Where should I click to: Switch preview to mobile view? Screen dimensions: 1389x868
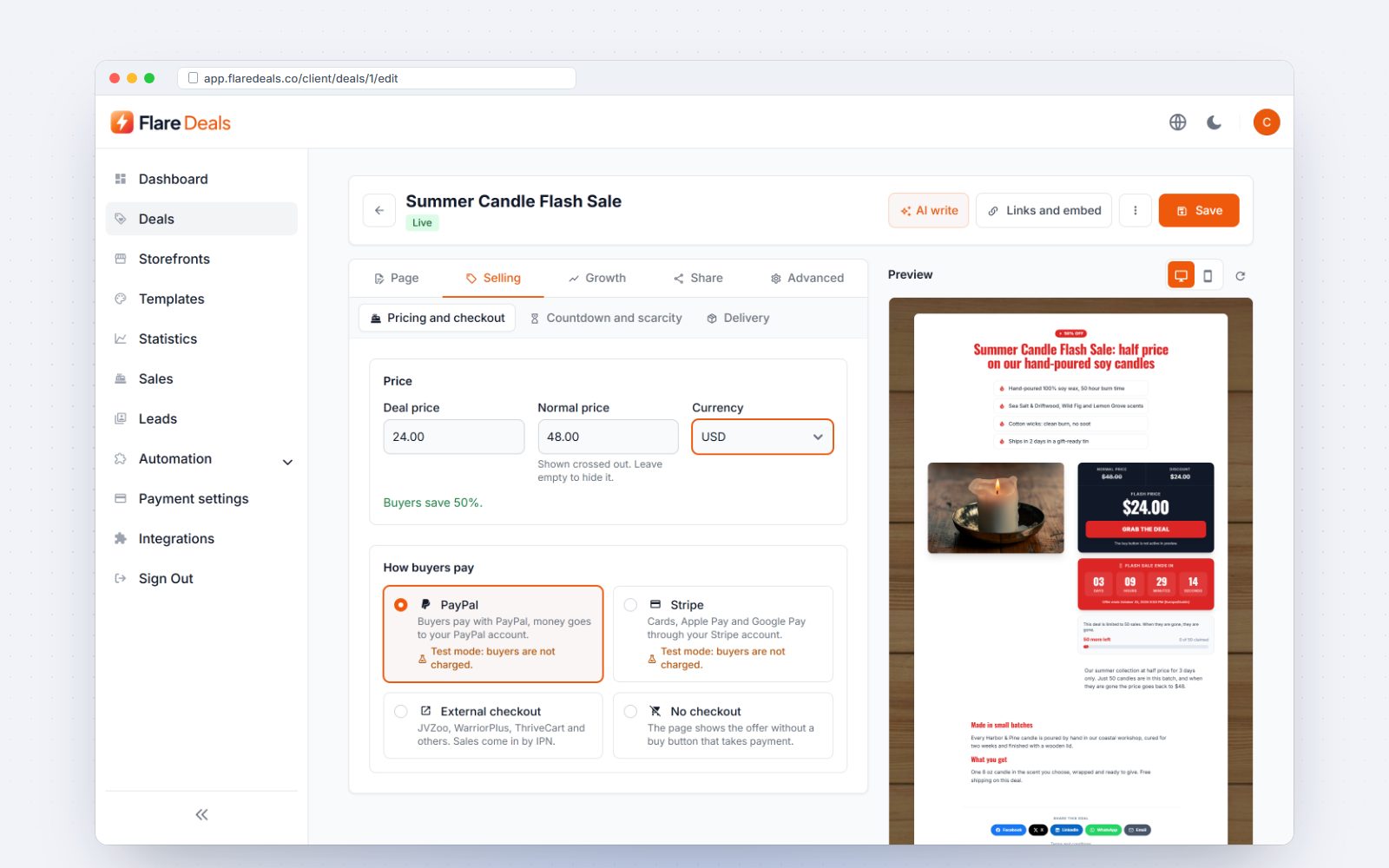coord(1208,276)
